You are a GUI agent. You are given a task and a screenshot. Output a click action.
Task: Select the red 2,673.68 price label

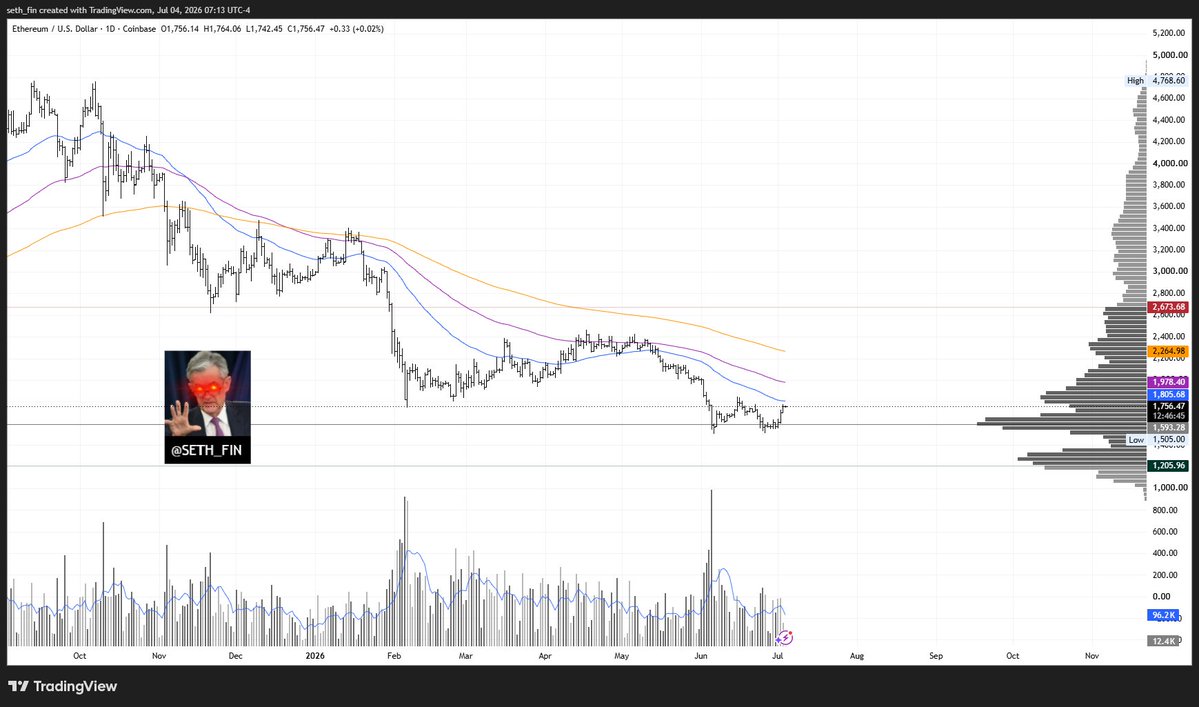click(x=1168, y=307)
